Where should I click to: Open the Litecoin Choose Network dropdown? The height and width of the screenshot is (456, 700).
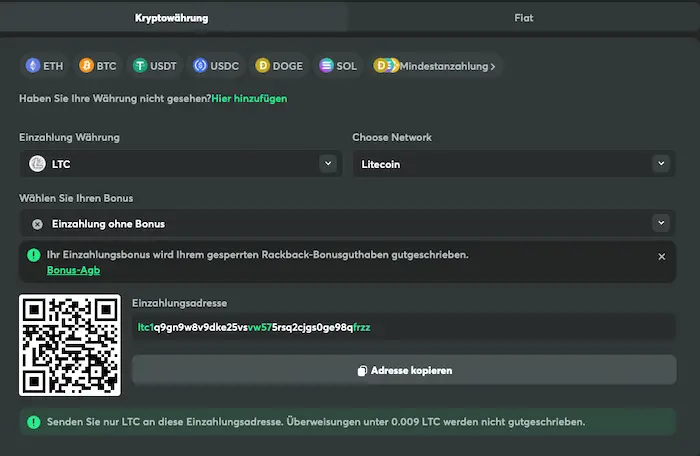click(514, 164)
